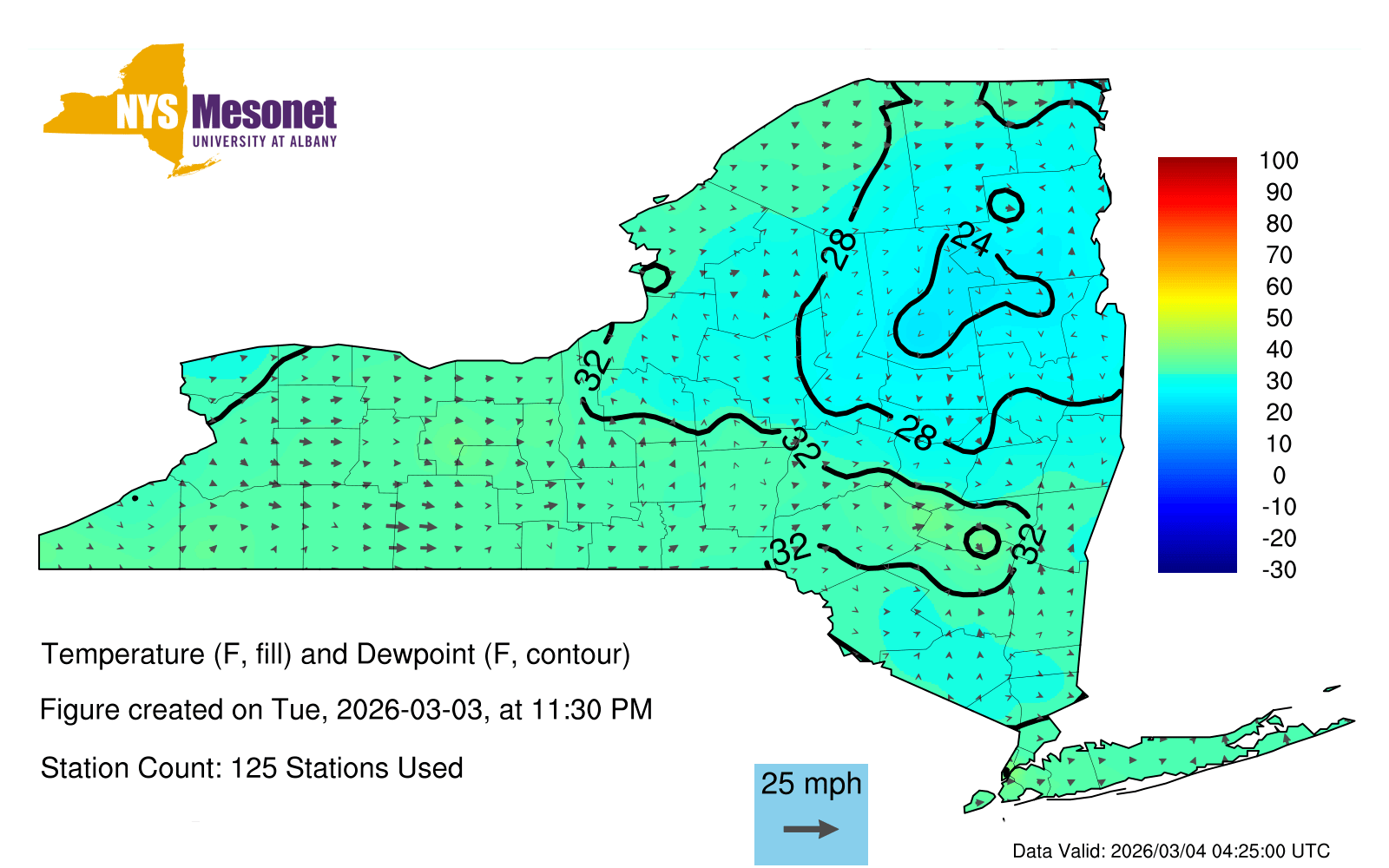Click the 32 contour label beside Lake Ontario's eastern shore
The width and height of the screenshot is (1389, 868).
pos(594,370)
